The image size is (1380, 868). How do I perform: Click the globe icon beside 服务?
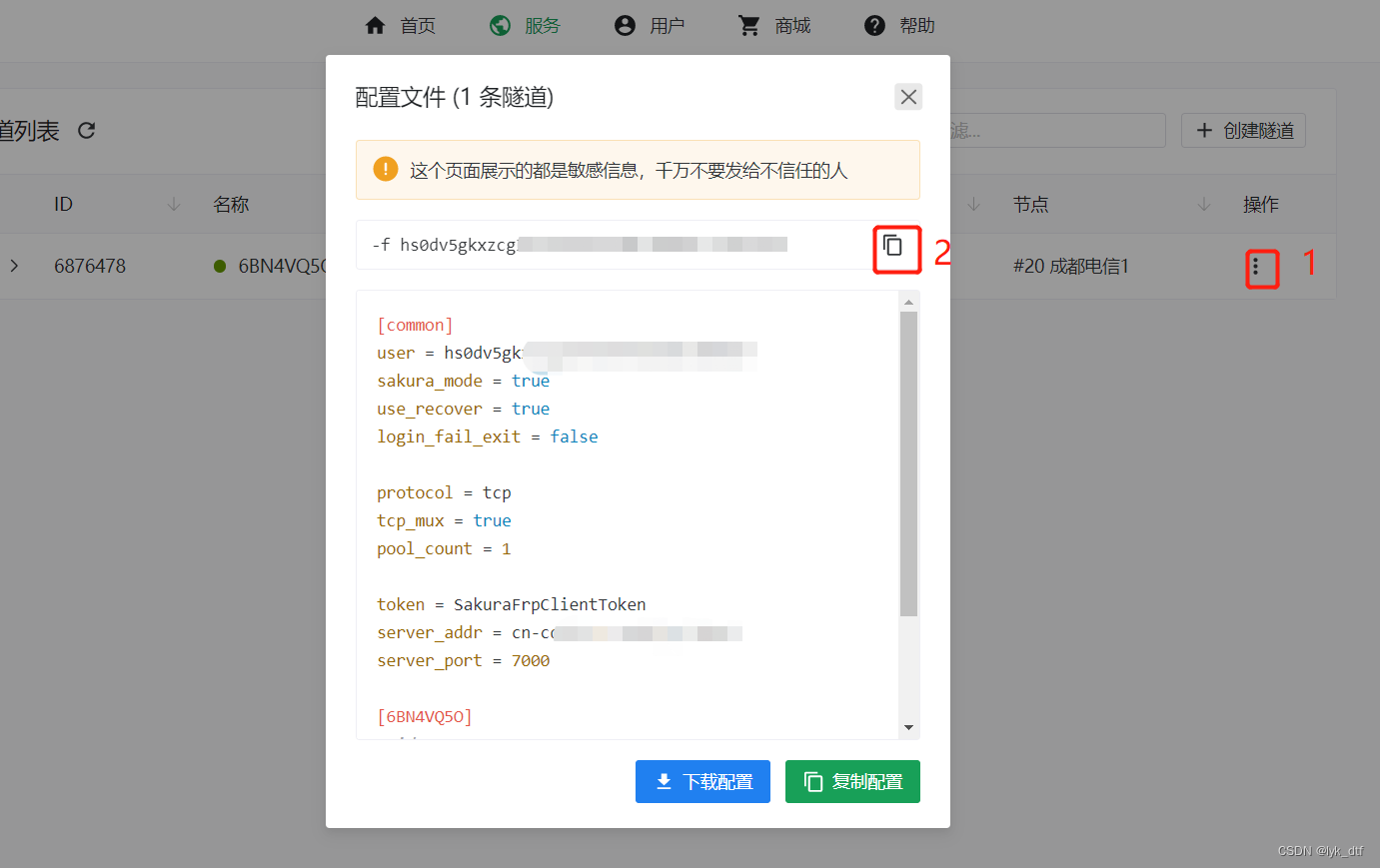tap(500, 25)
